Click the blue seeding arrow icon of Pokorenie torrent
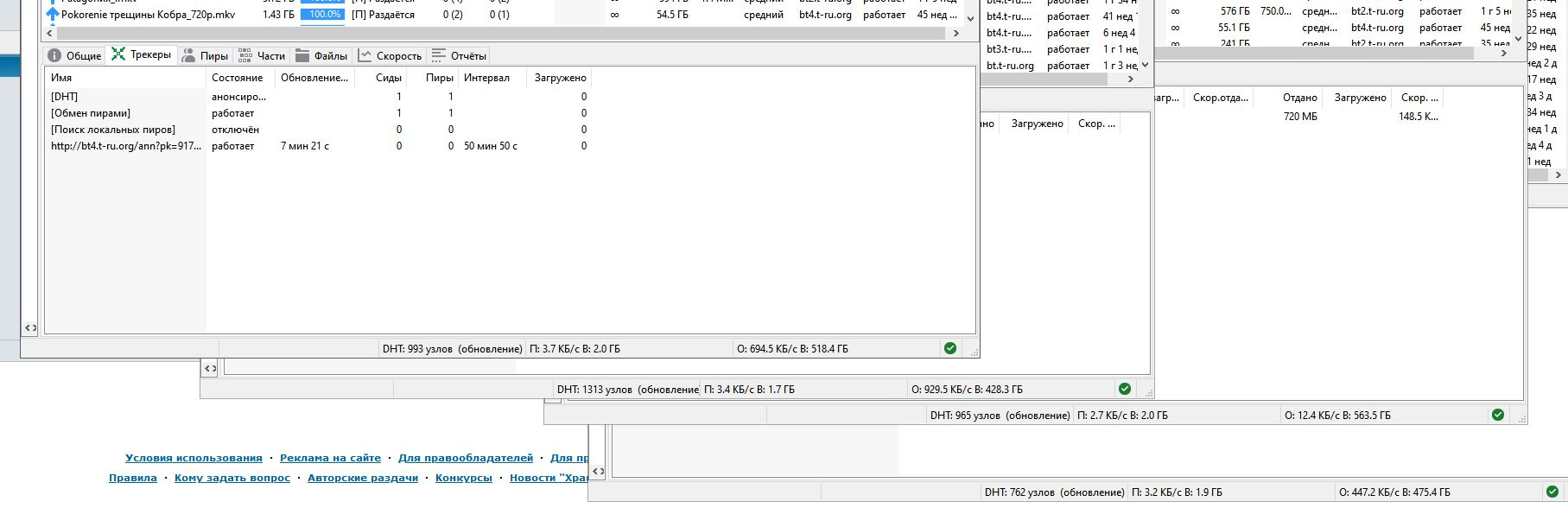1568x527 pixels. coord(53,15)
